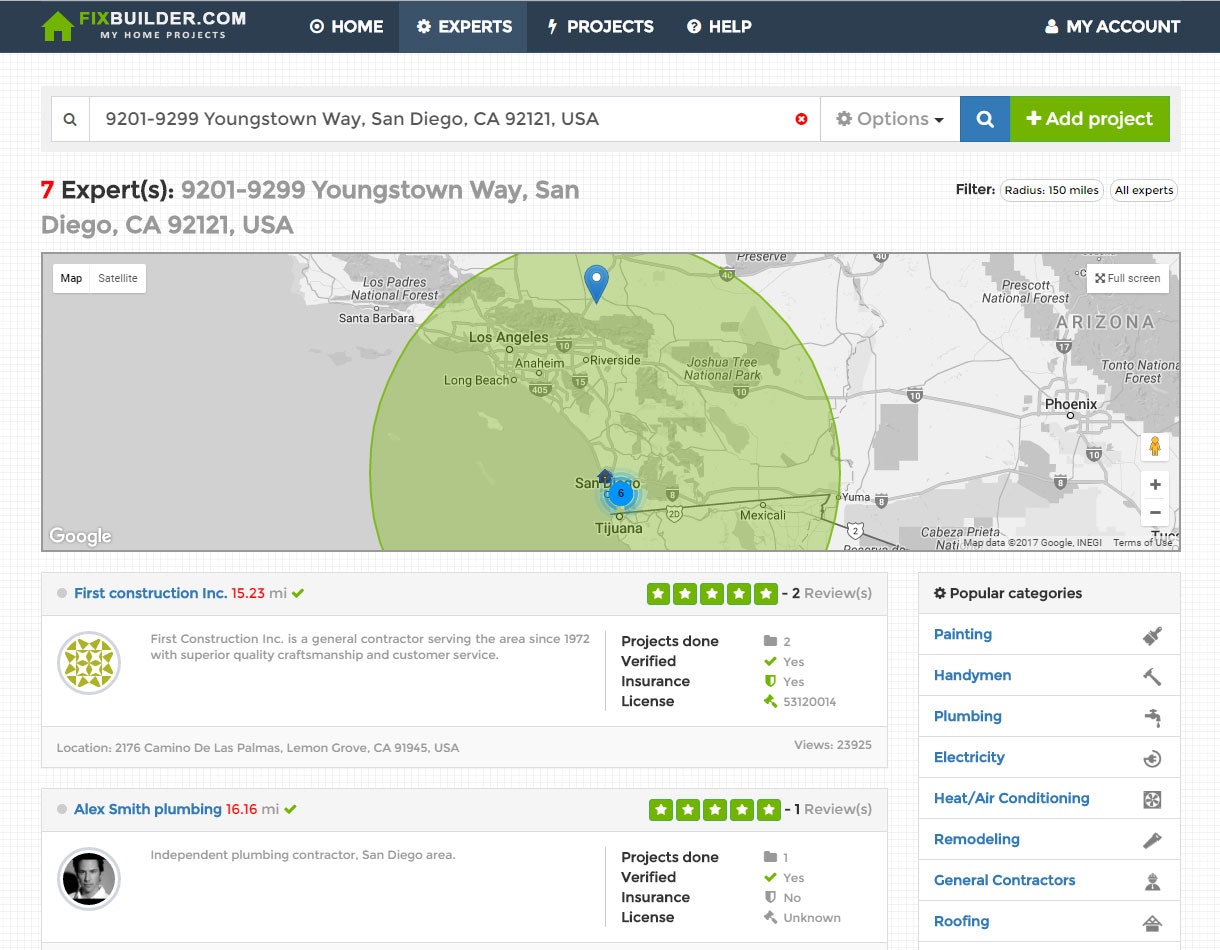
Task: Click Alex Smith plumbing star rating
Action: (714, 810)
